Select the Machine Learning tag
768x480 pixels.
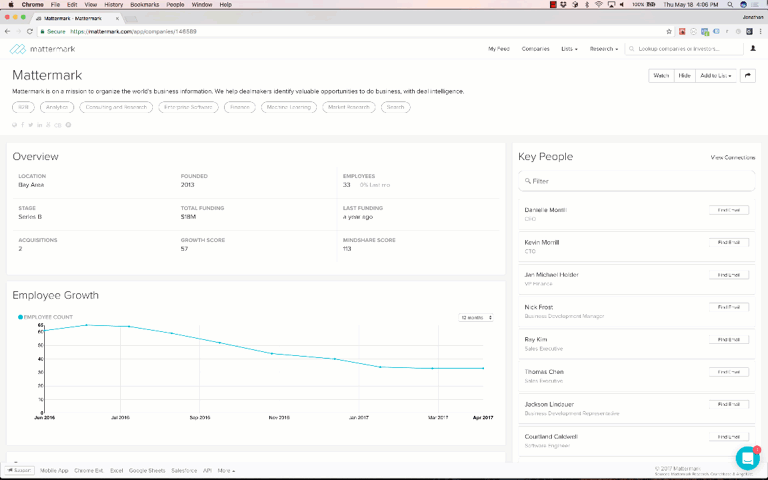coord(289,107)
